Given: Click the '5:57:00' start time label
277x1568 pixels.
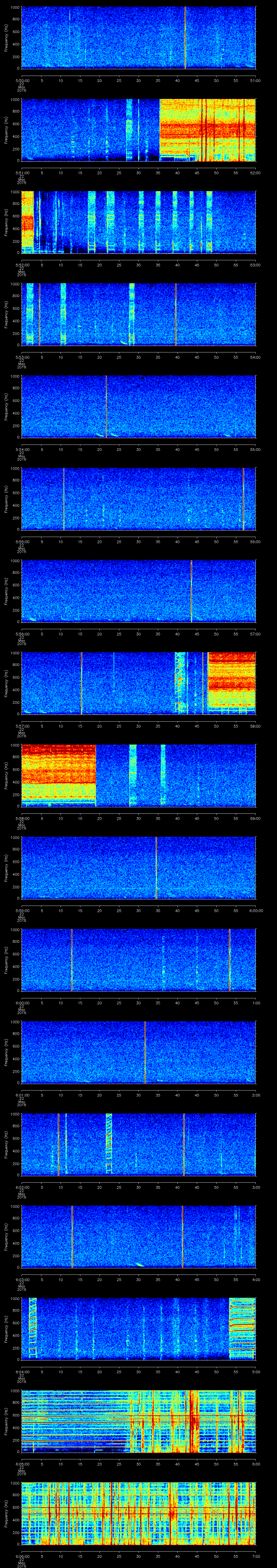Looking at the screenshot, I should click(22, 726).
